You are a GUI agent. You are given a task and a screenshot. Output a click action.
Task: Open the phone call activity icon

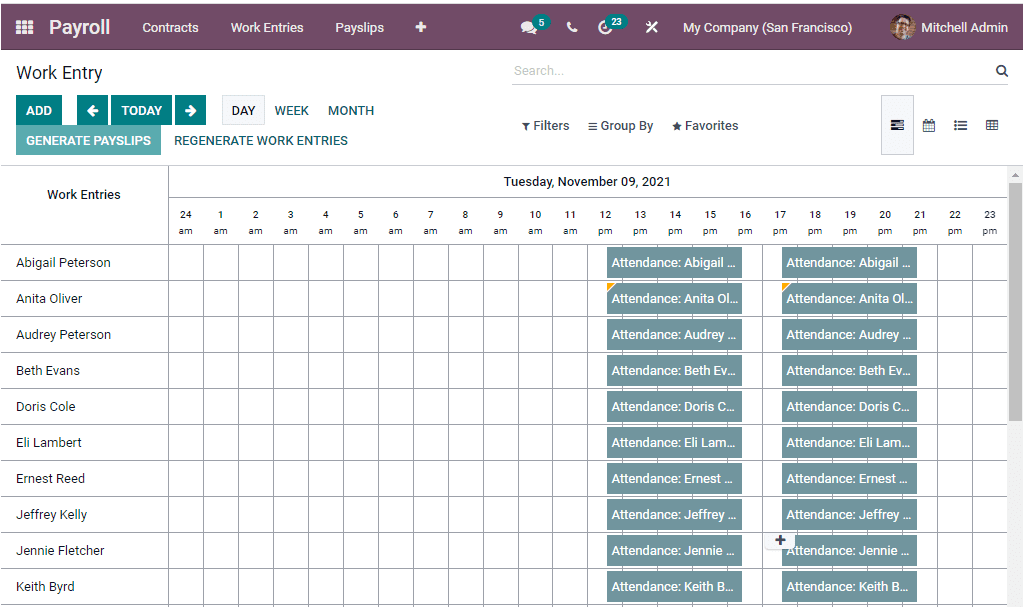pyautogui.click(x=571, y=27)
